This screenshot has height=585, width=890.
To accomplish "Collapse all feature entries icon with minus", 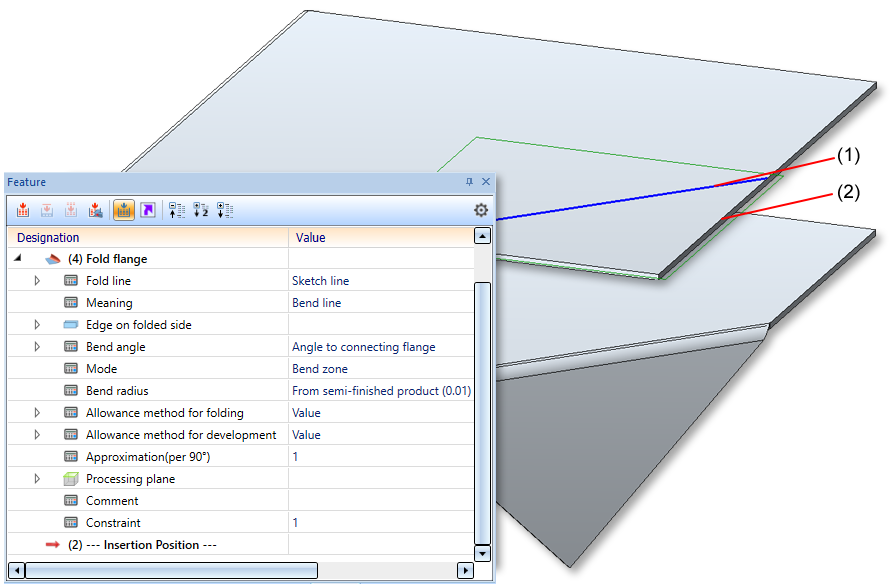I will point(177,210).
